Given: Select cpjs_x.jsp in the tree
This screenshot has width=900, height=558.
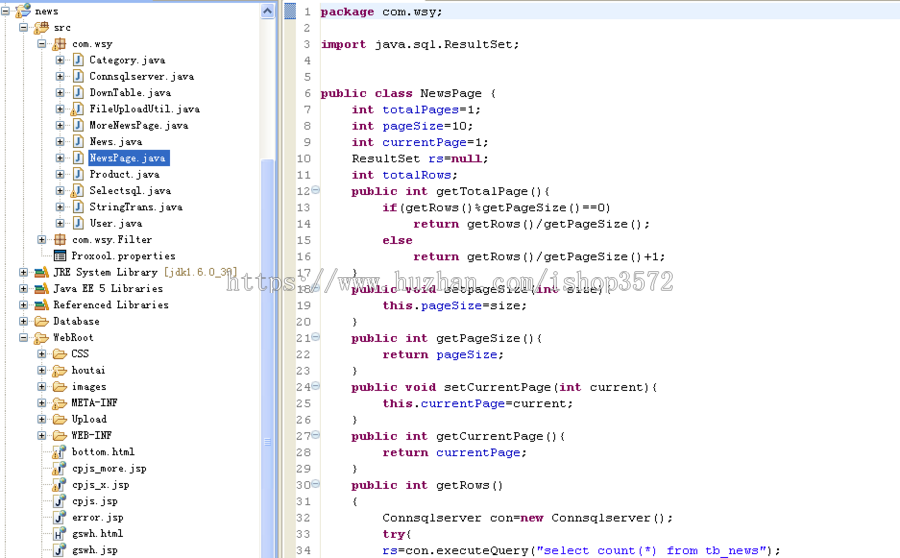Looking at the screenshot, I should tap(100, 485).
